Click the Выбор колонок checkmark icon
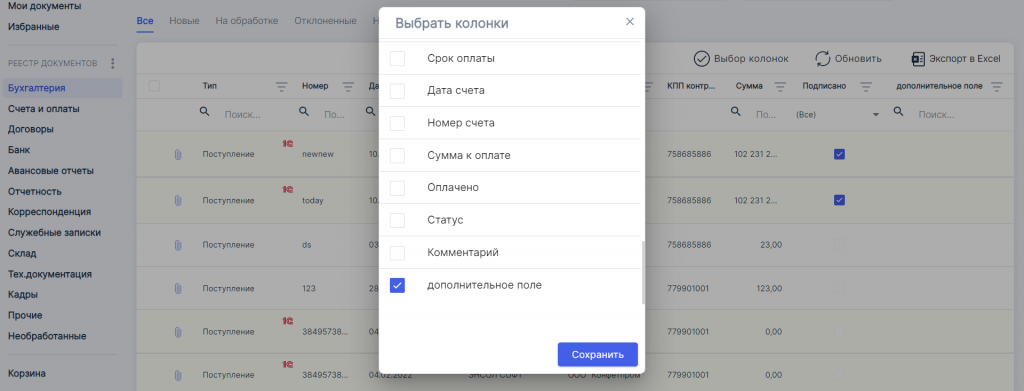Screen dimensions: 1024x391 (x=701, y=59)
